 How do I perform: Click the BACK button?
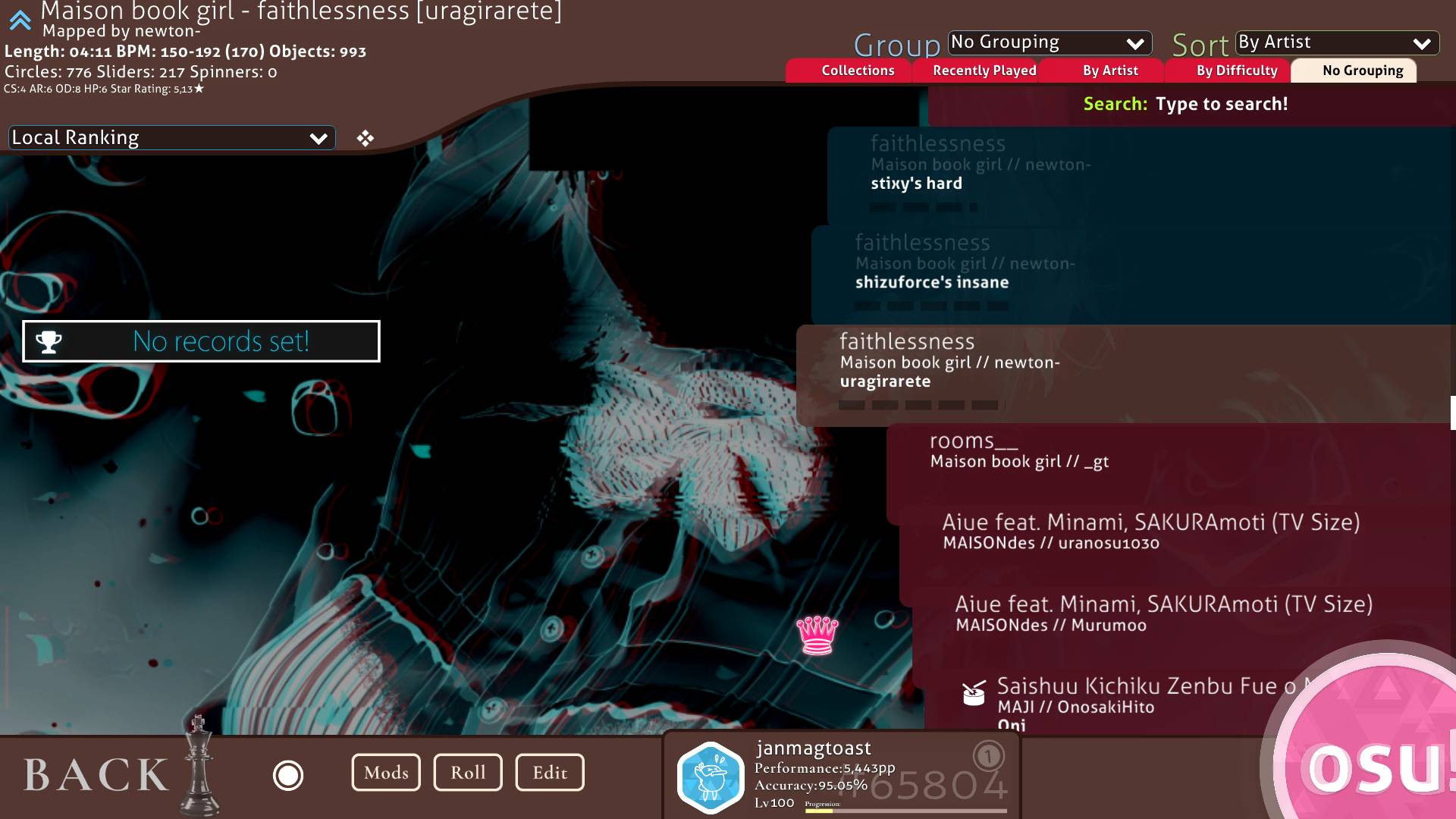(96, 775)
